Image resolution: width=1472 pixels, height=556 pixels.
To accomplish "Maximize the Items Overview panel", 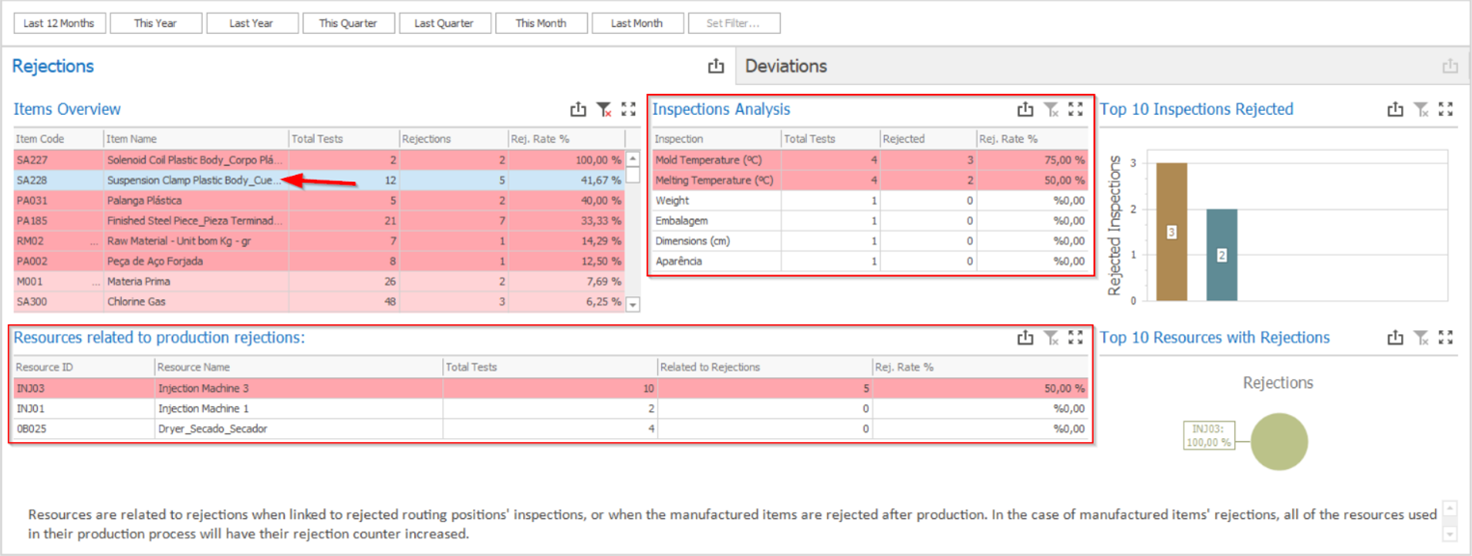I will [x=629, y=110].
